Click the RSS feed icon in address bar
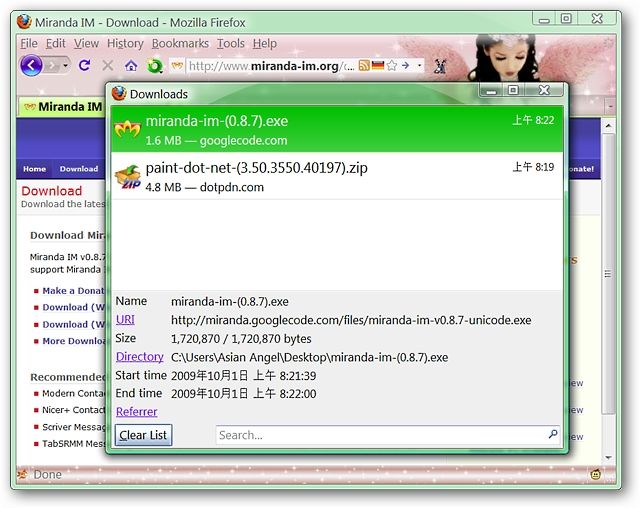The image size is (640, 508). pos(364,65)
